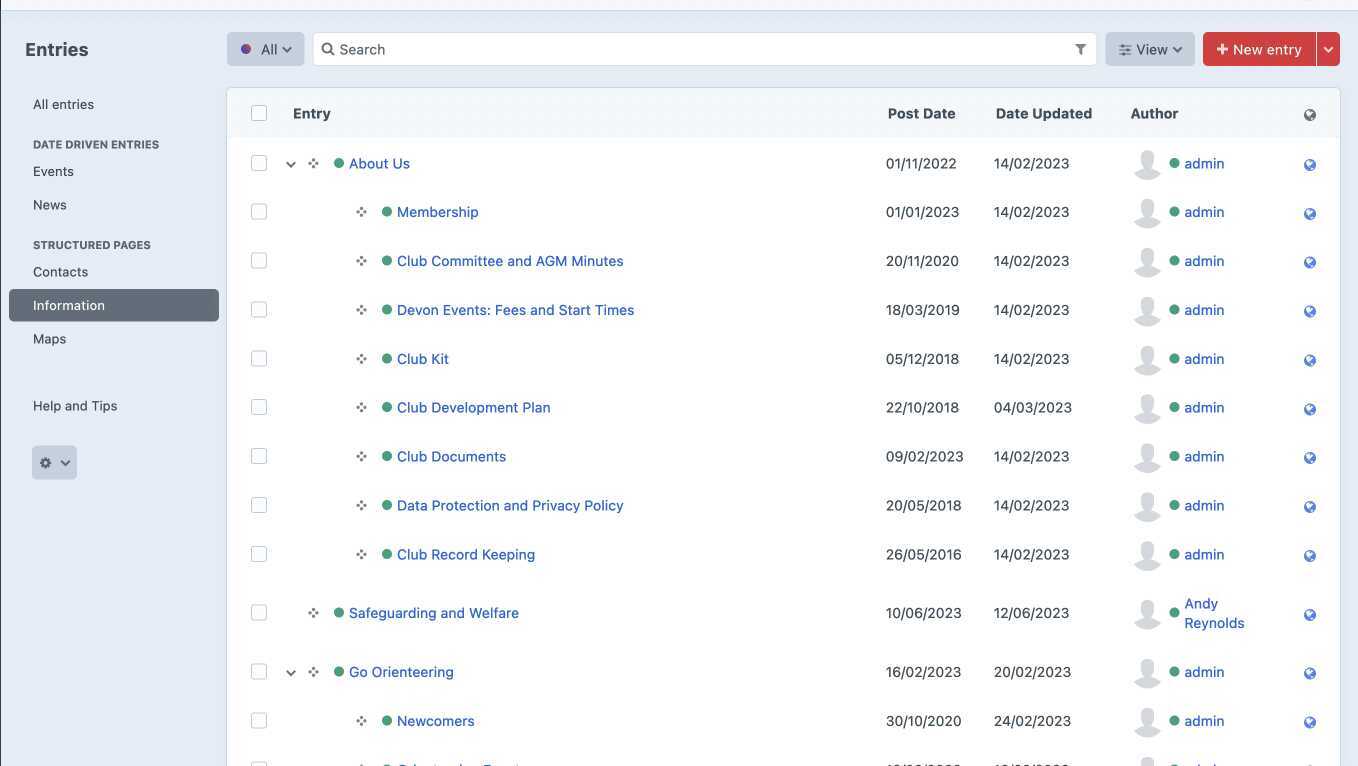Collapse the Go Orienteering entry tree
Viewport: 1358px width, 766px height.
(x=291, y=671)
